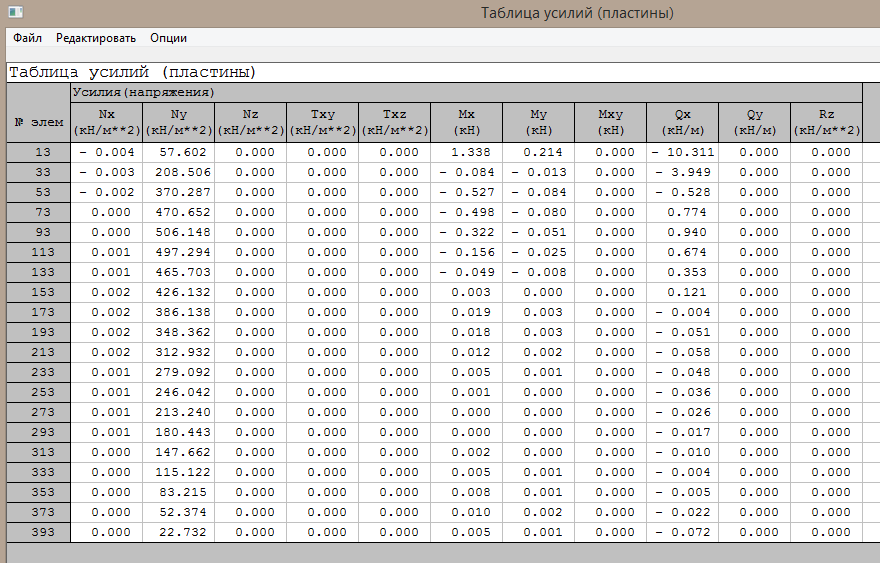
Task: Select row header for element 353
Action: tap(39, 492)
